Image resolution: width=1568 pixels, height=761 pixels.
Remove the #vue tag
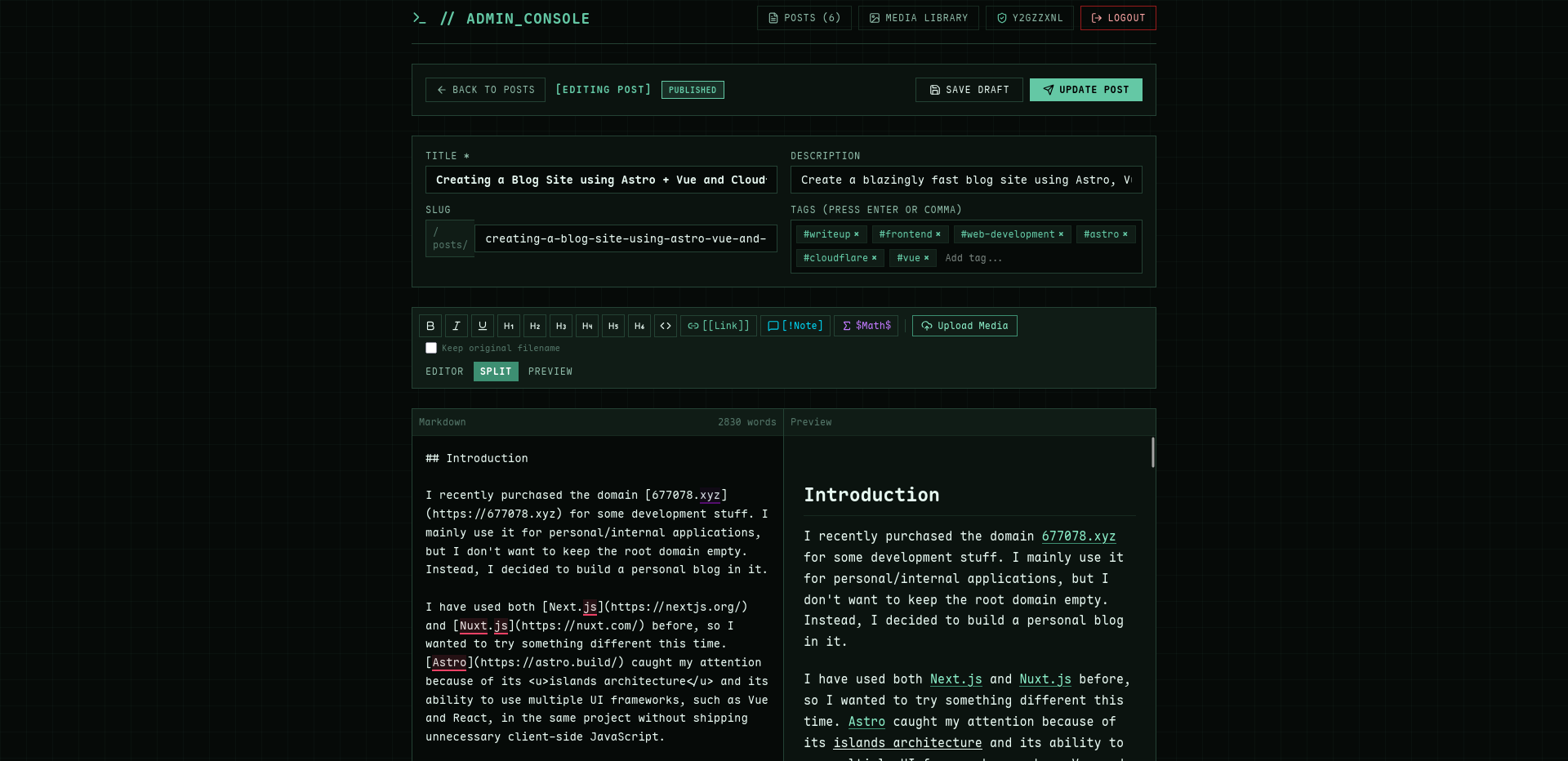tap(927, 258)
